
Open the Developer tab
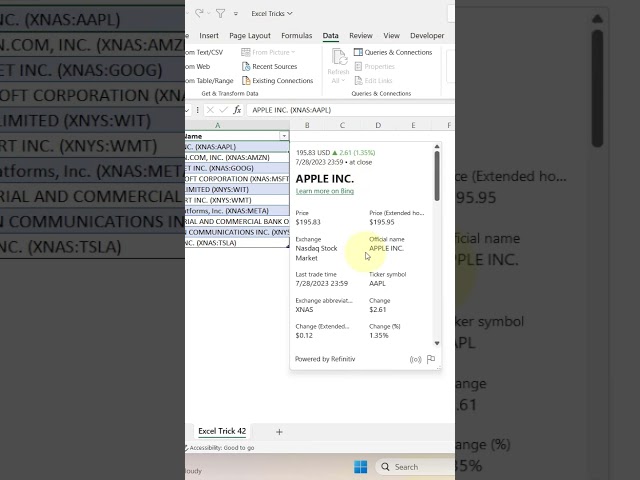(427, 36)
